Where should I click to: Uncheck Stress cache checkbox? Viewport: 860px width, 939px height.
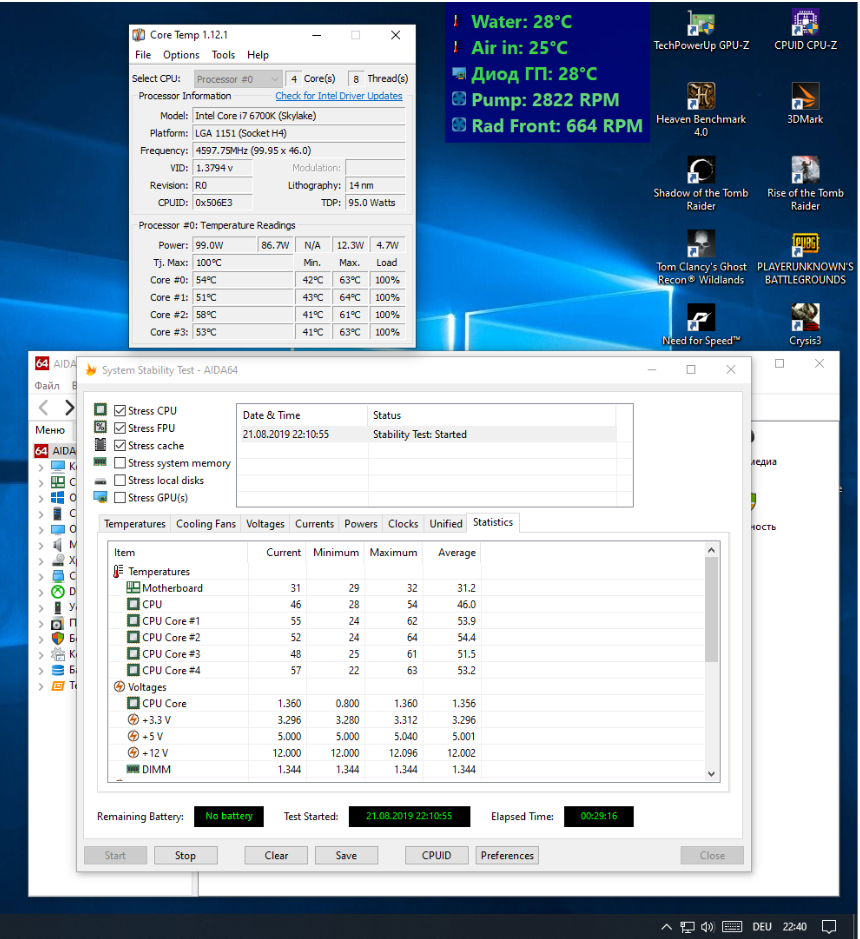tap(120, 445)
